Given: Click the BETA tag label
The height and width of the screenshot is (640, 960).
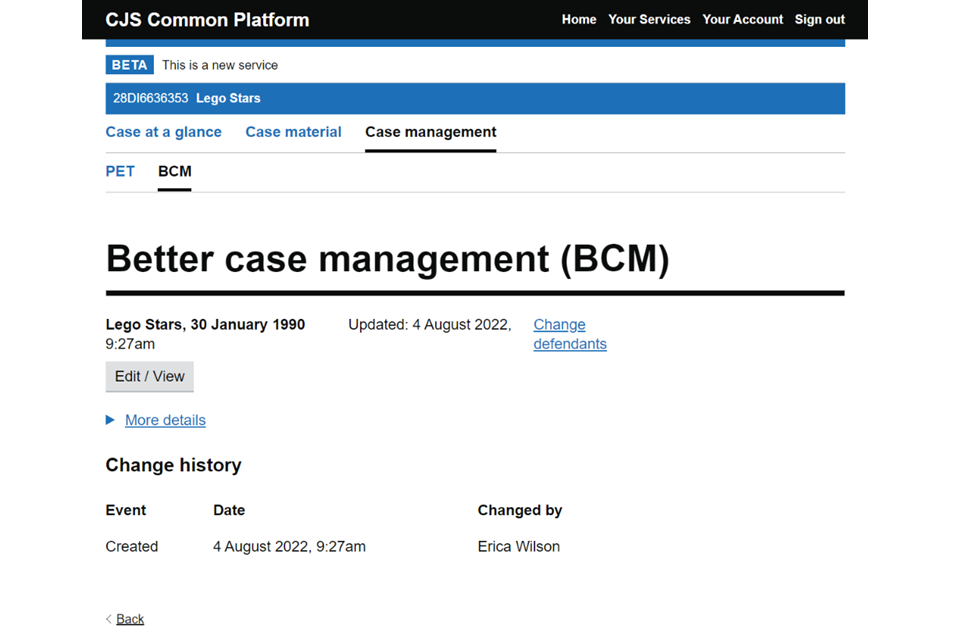Looking at the screenshot, I should [x=129, y=65].
